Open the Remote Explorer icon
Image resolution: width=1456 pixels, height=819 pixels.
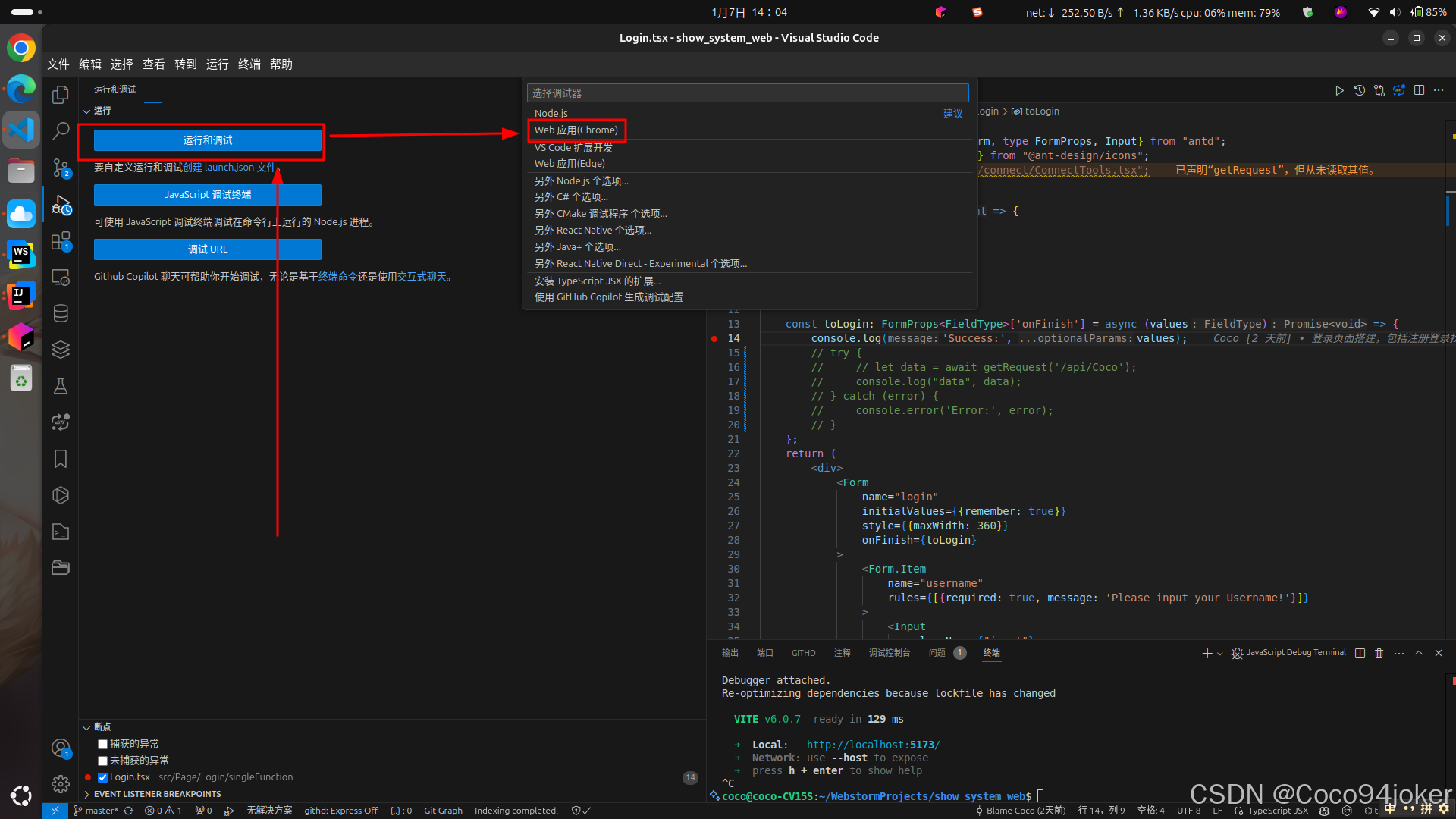point(61,278)
